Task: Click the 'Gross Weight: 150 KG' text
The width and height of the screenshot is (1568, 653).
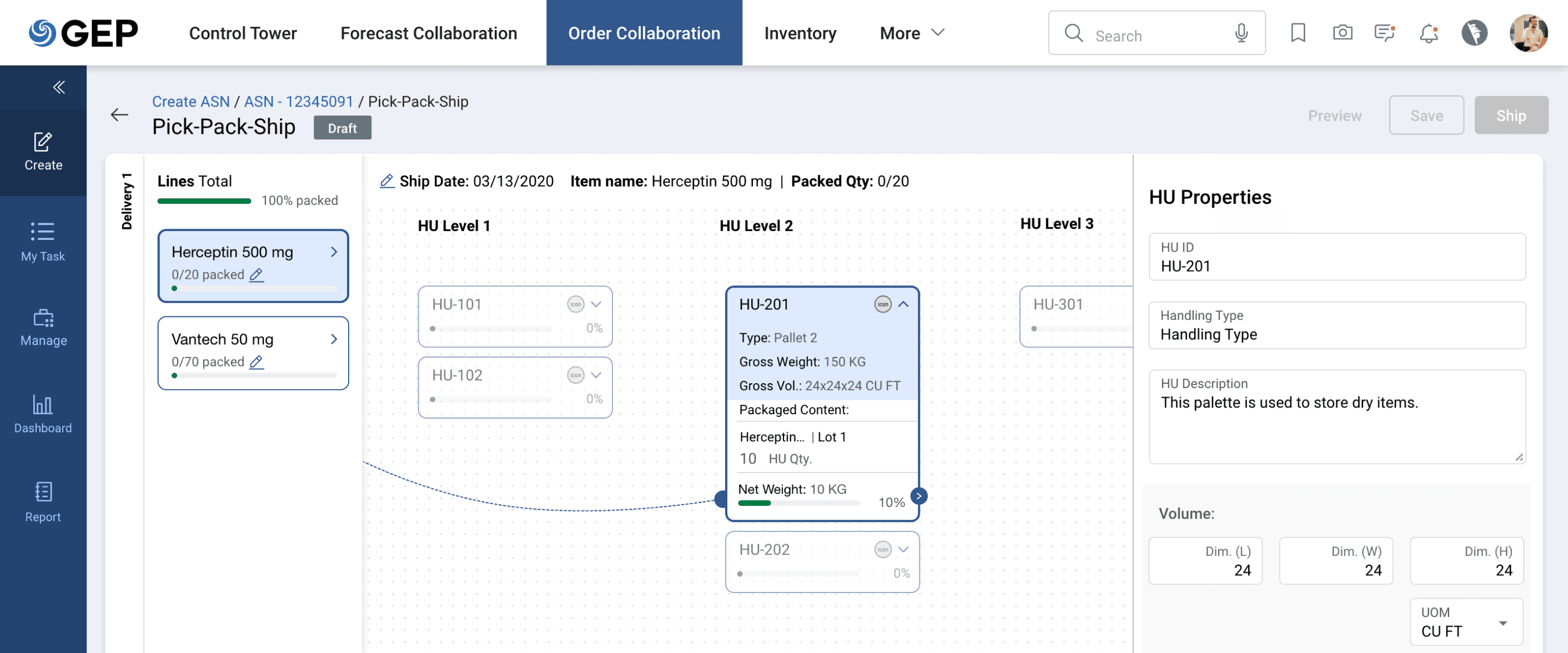Action: click(802, 362)
